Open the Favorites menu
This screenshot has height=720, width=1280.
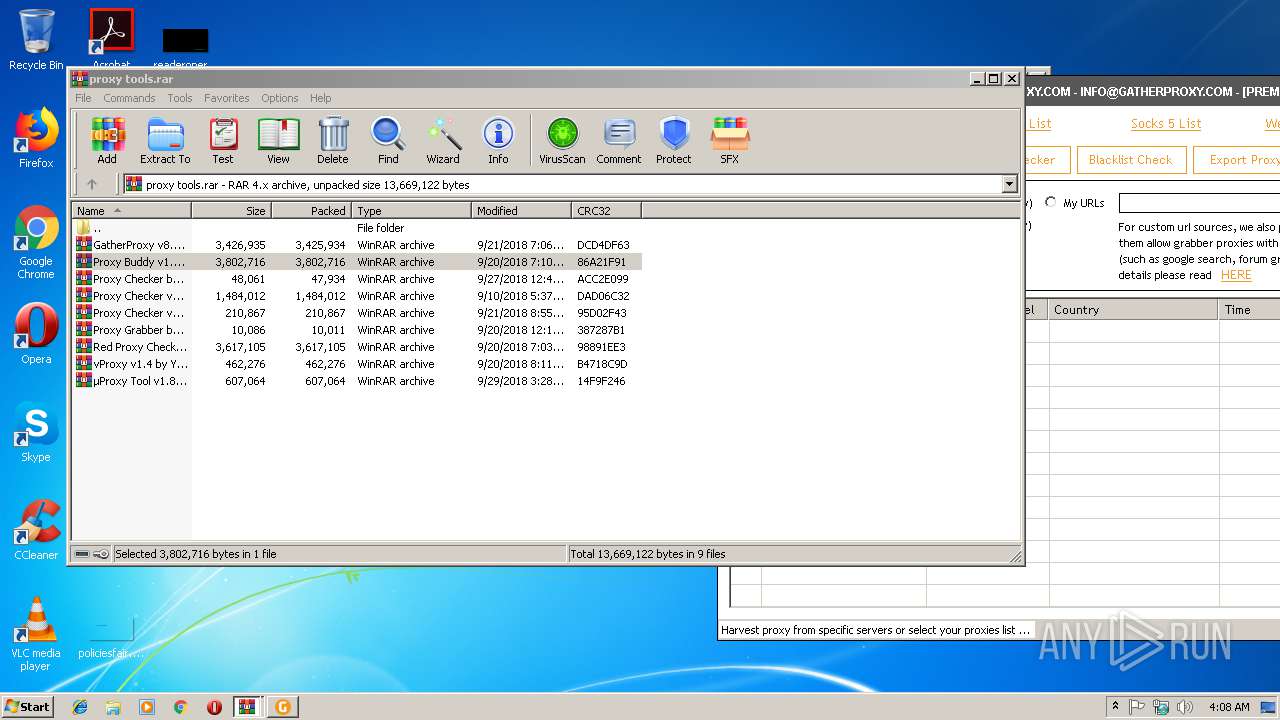[x=227, y=98]
